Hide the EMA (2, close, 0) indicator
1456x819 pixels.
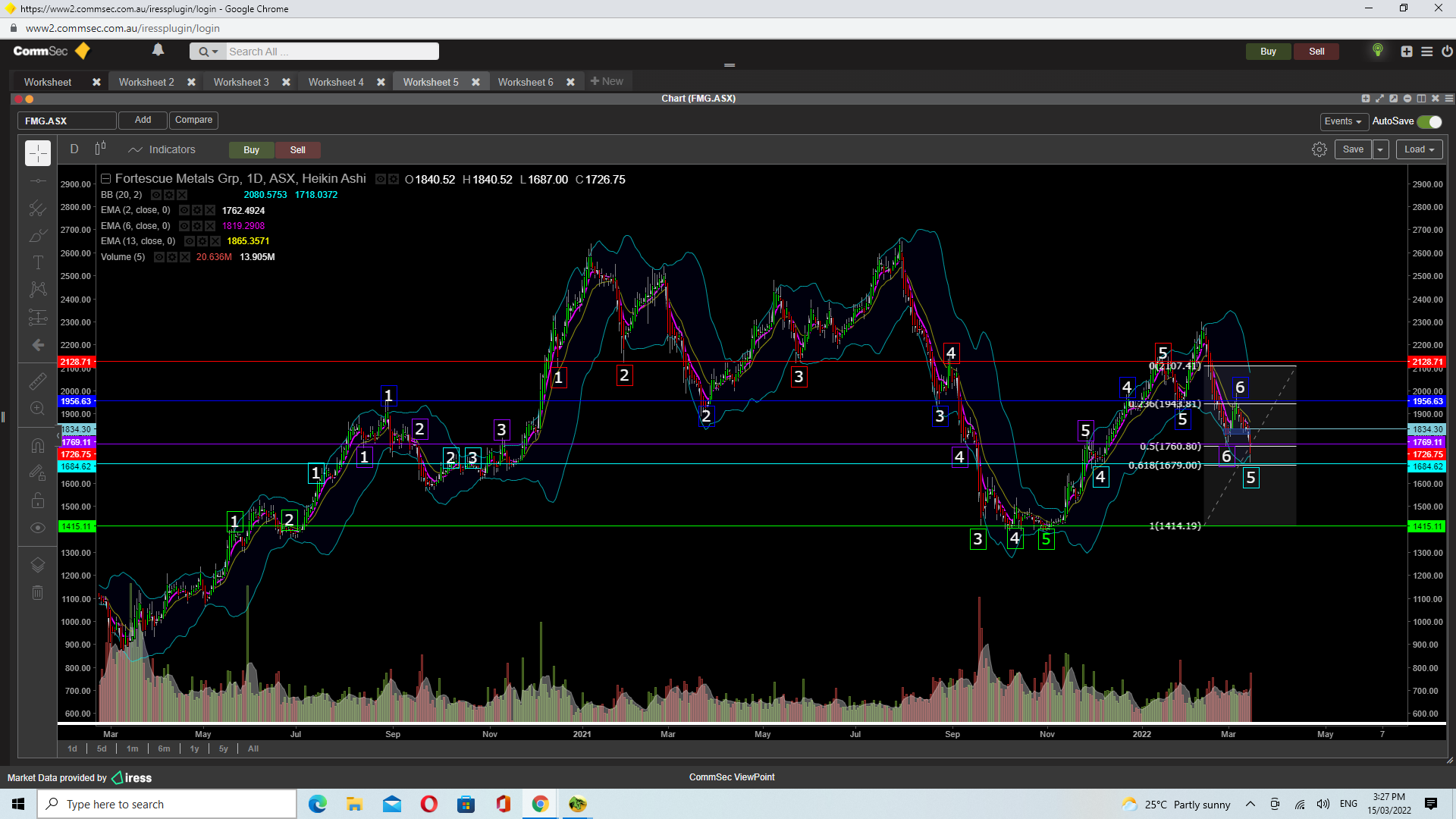[x=184, y=210]
